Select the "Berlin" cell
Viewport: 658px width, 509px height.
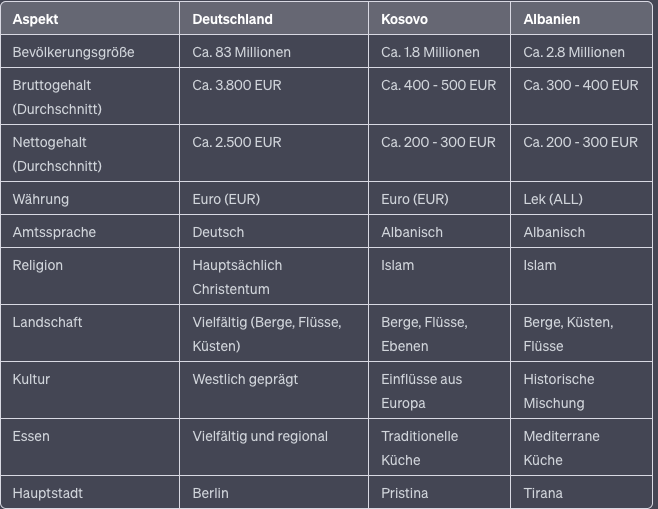[210, 493]
